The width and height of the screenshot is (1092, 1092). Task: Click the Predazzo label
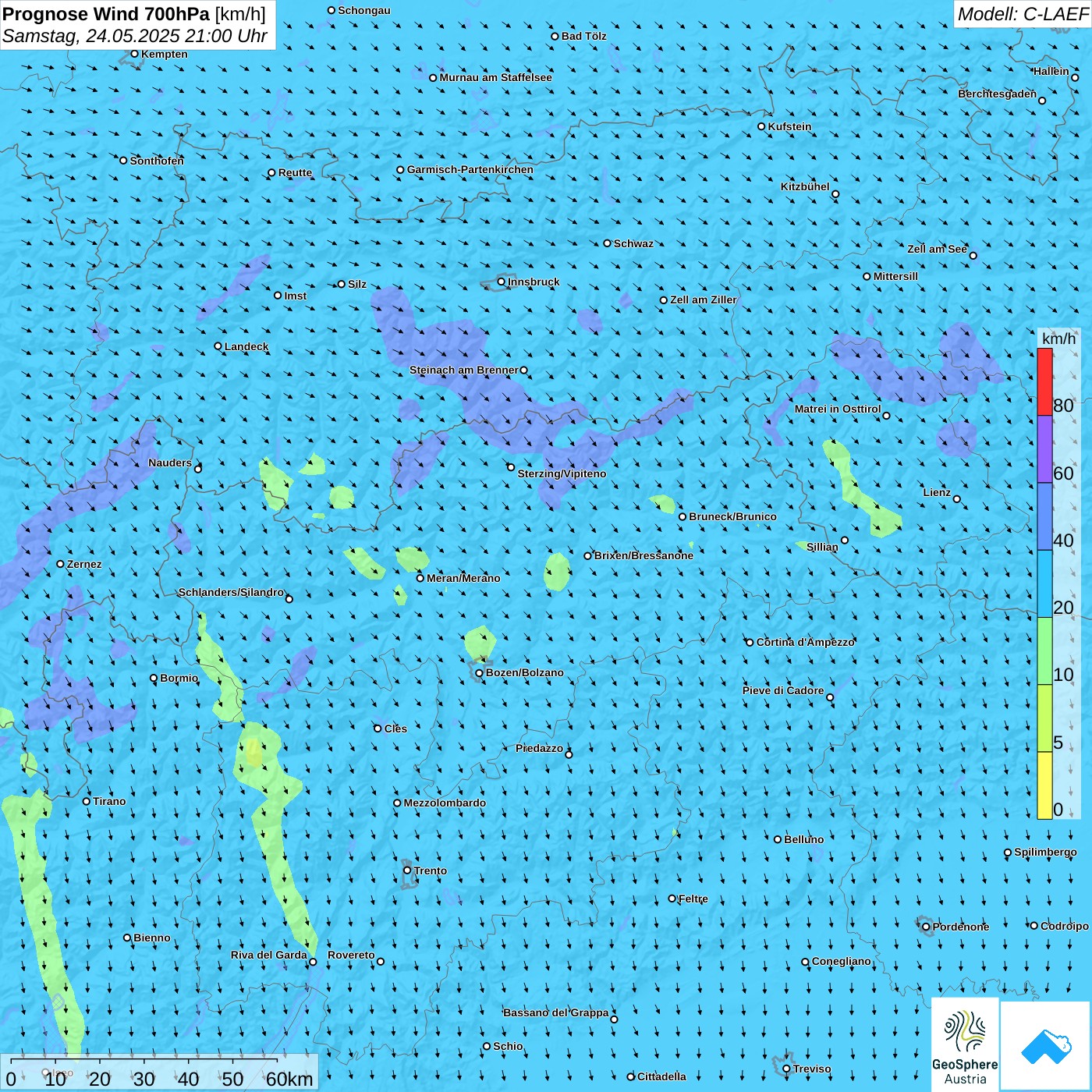point(539,748)
